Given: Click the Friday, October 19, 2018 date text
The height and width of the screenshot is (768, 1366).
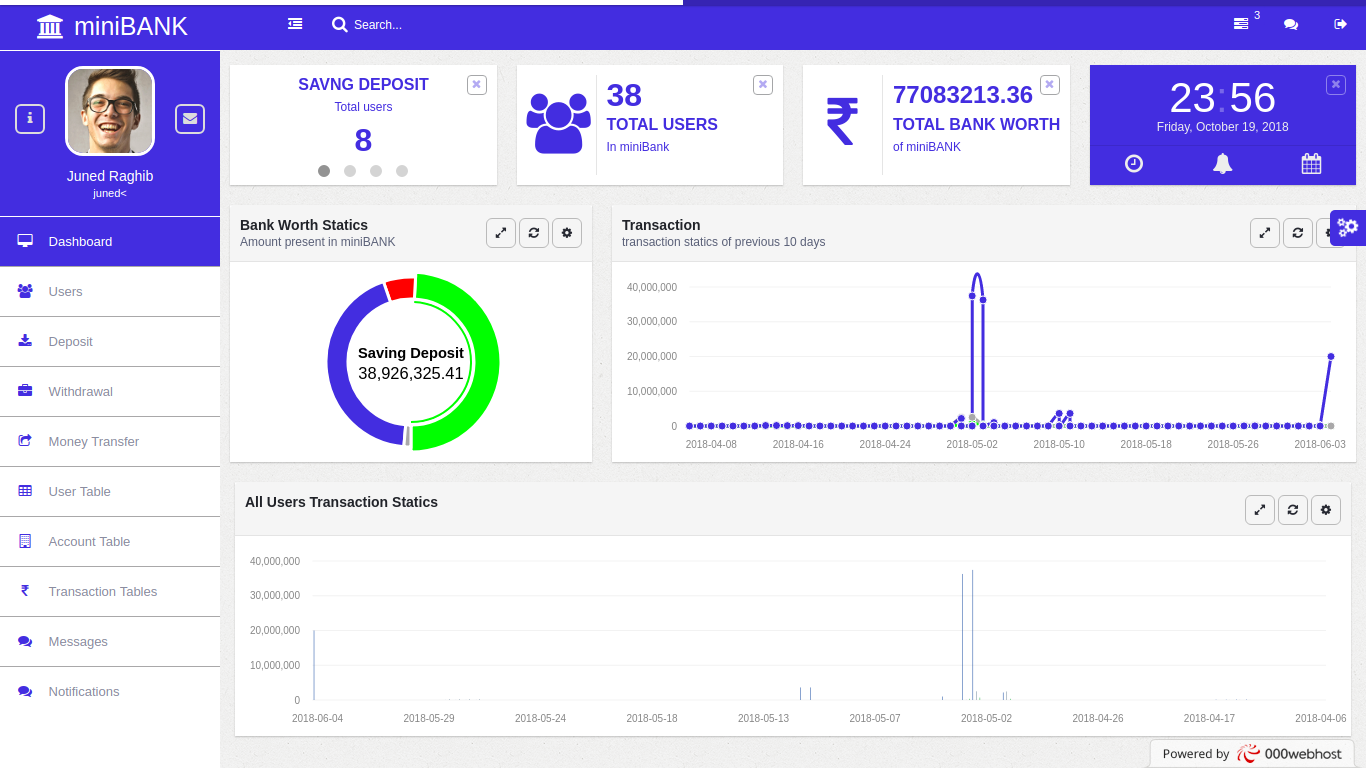Looking at the screenshot, I should point(1222,127).
